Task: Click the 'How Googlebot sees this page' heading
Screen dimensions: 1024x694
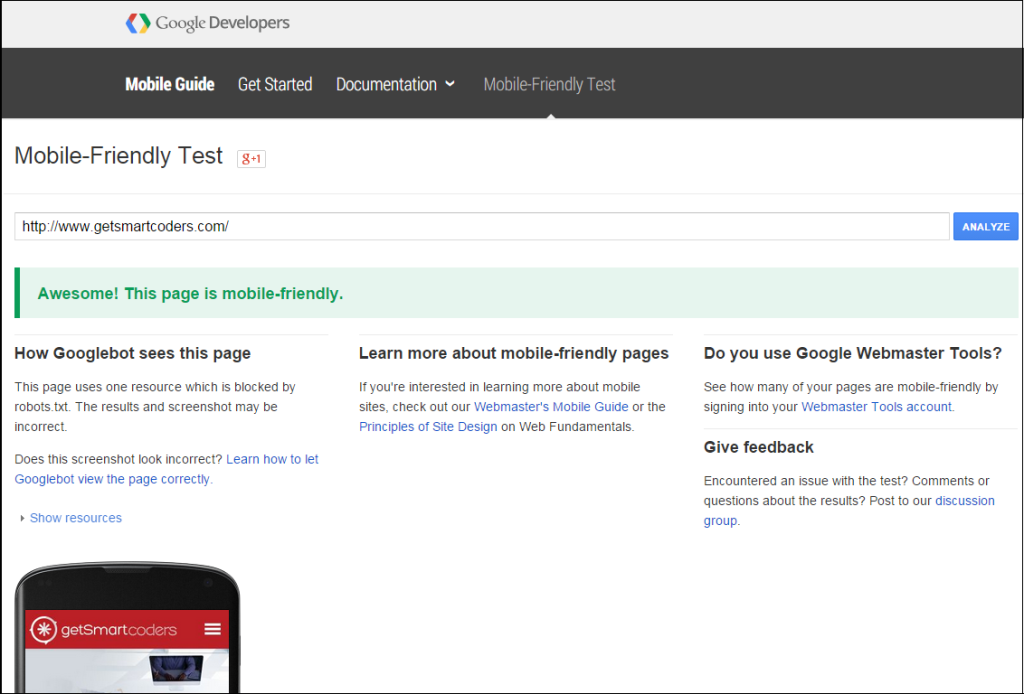Action: pos(133,353)
